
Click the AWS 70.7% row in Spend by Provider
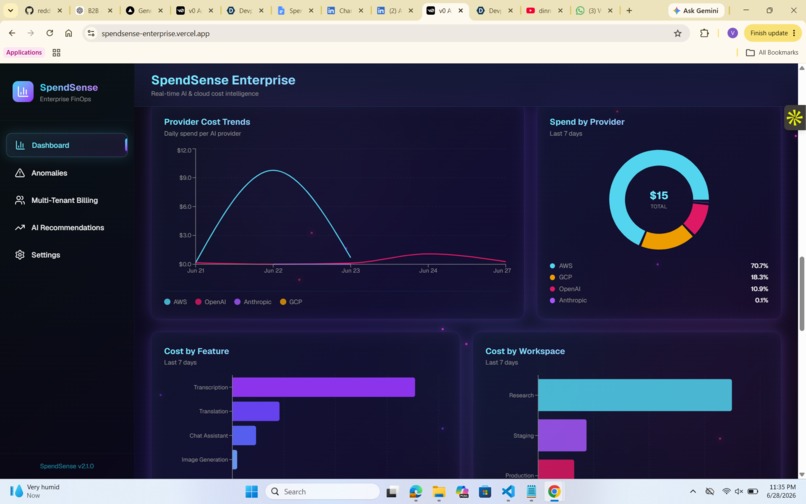(658, 266)
